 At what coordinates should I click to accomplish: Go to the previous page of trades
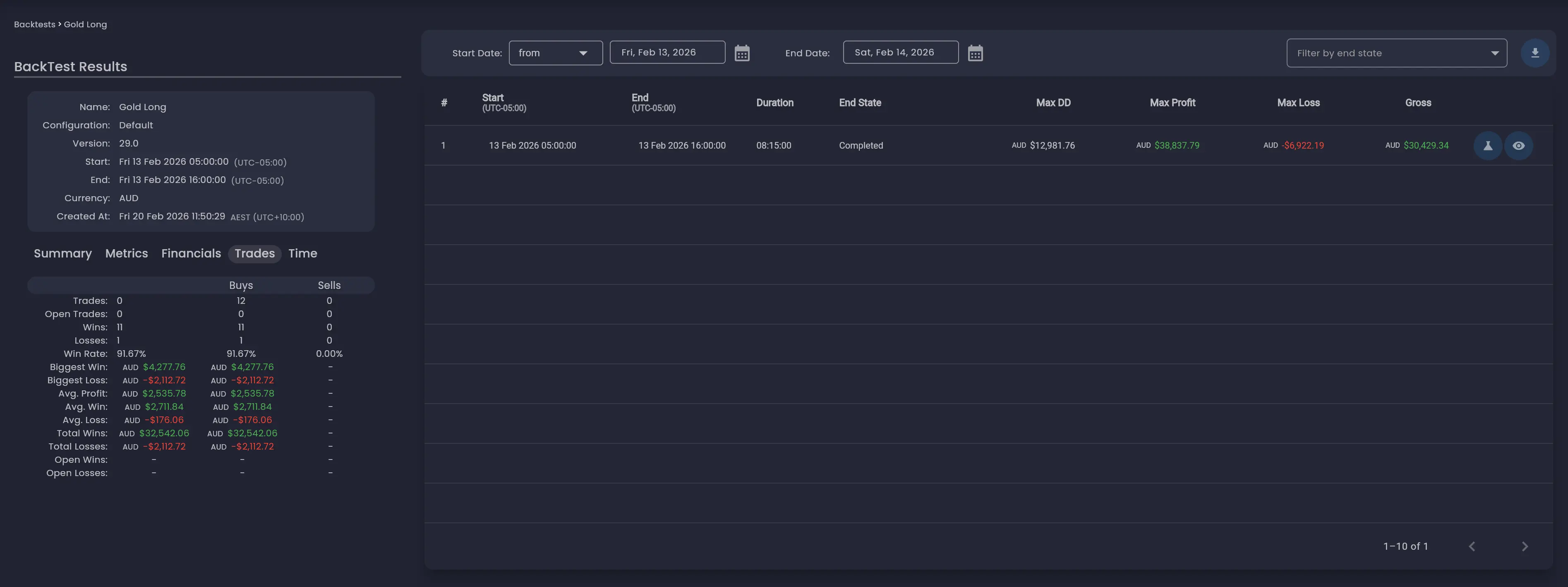1472,546
